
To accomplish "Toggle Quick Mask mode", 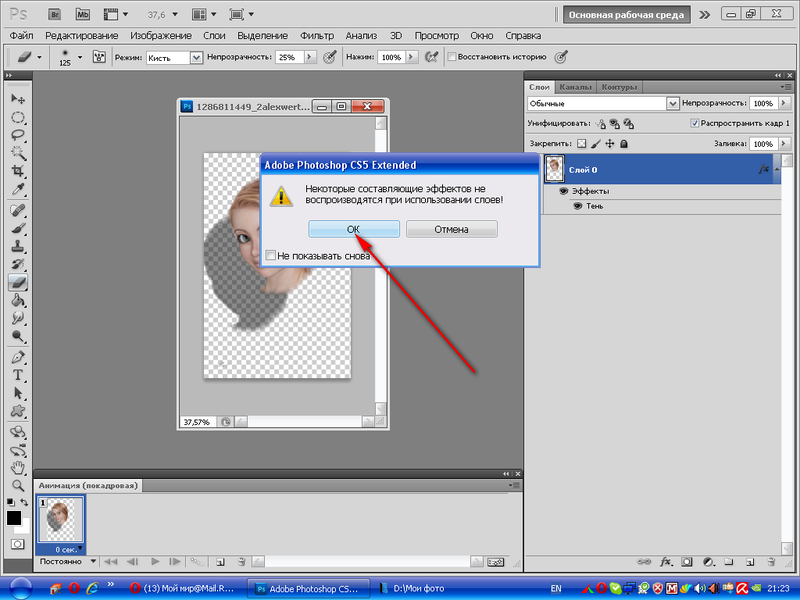I will coord(18,544).
